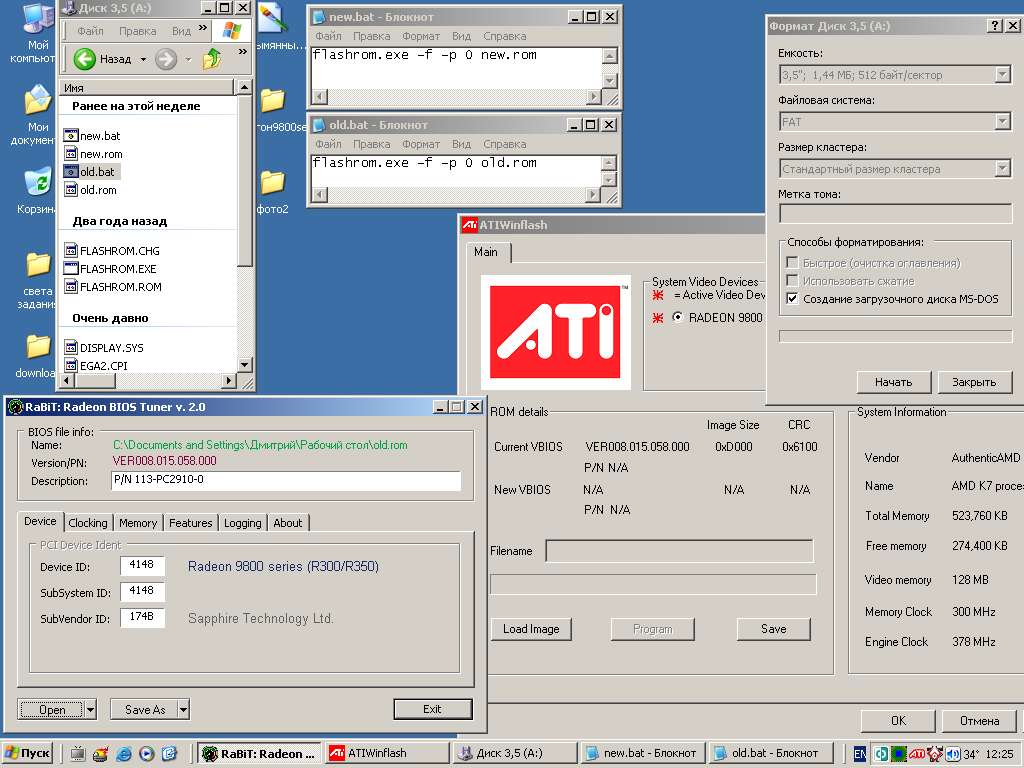The height and width of the screenshot is (768, 1024).
Task: Click the Up folder icon in Explorer toolbar
Action: pos(212,59)
